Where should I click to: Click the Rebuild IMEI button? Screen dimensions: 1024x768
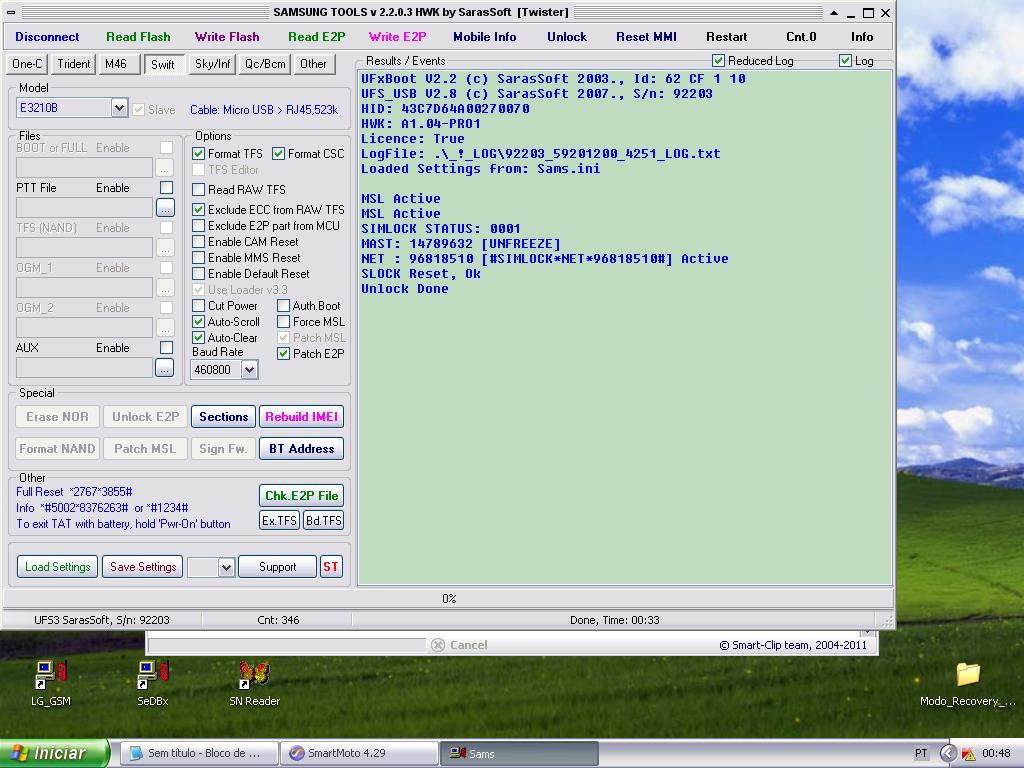tap(302, 417)
